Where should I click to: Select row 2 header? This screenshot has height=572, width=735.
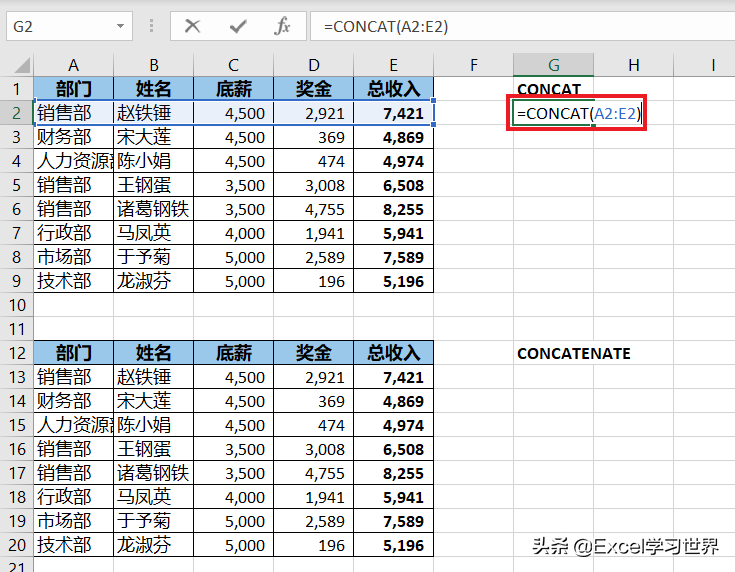coord(16,113)
